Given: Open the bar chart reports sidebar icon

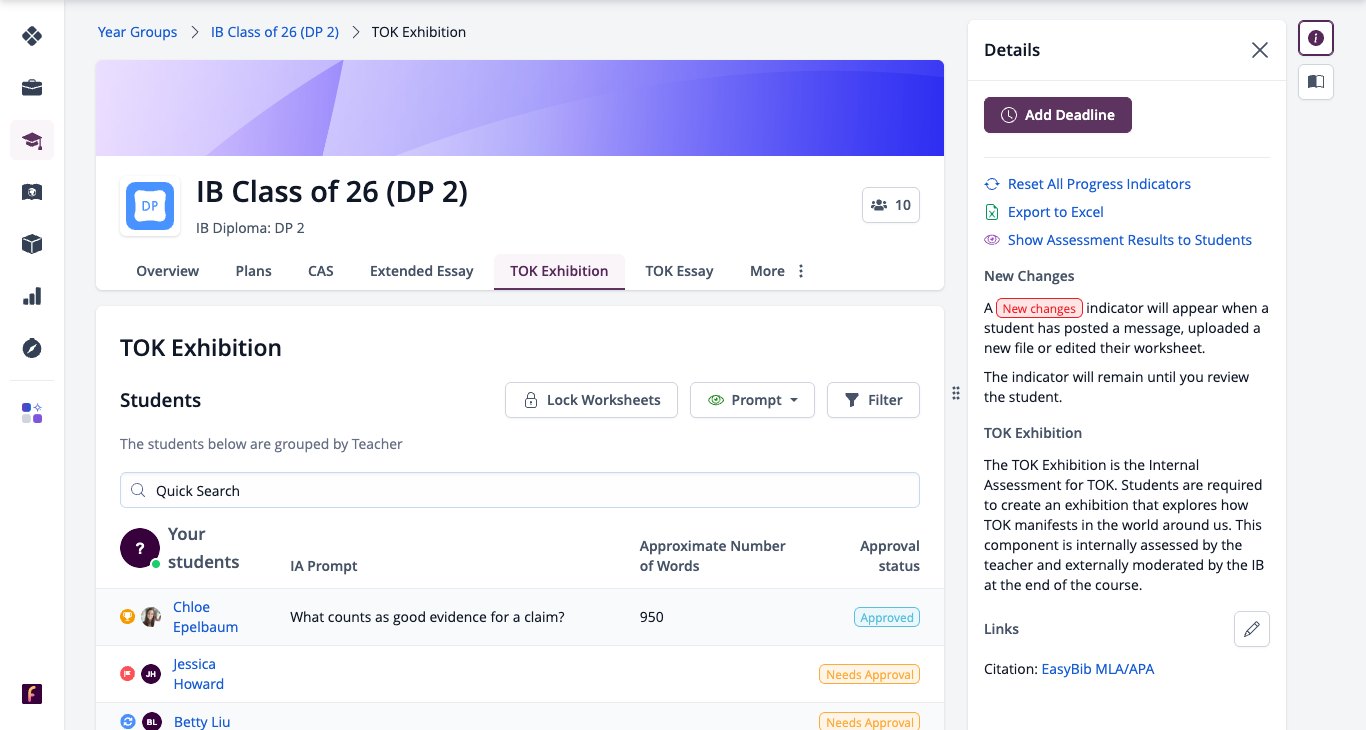Looking at the screenshot, I should tap(32, 296).
